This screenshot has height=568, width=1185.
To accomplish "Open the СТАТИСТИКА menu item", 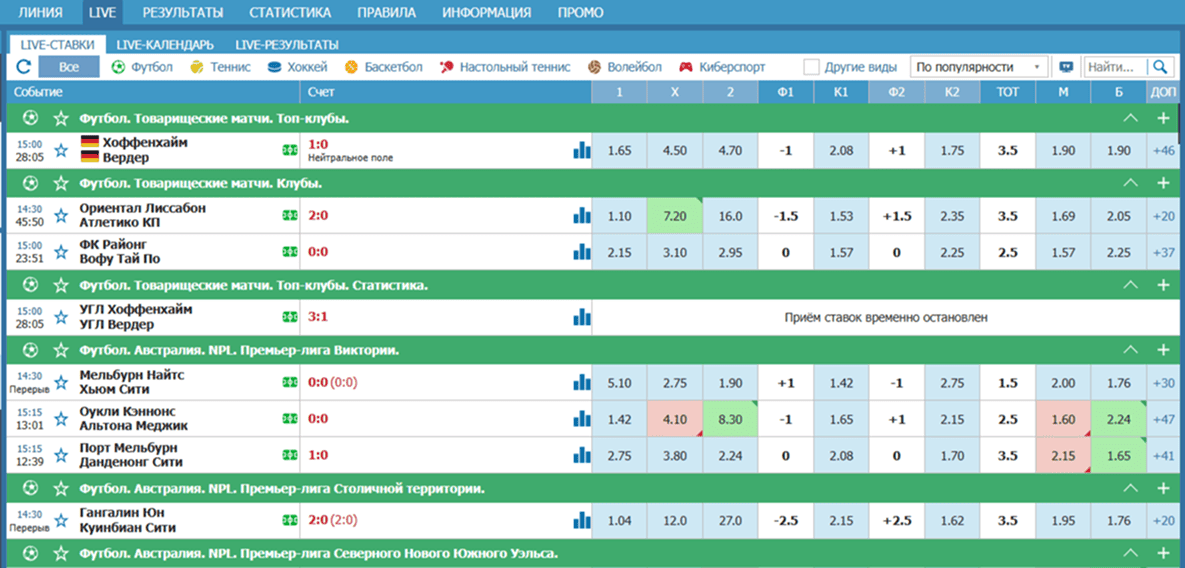I will (289, 13).
